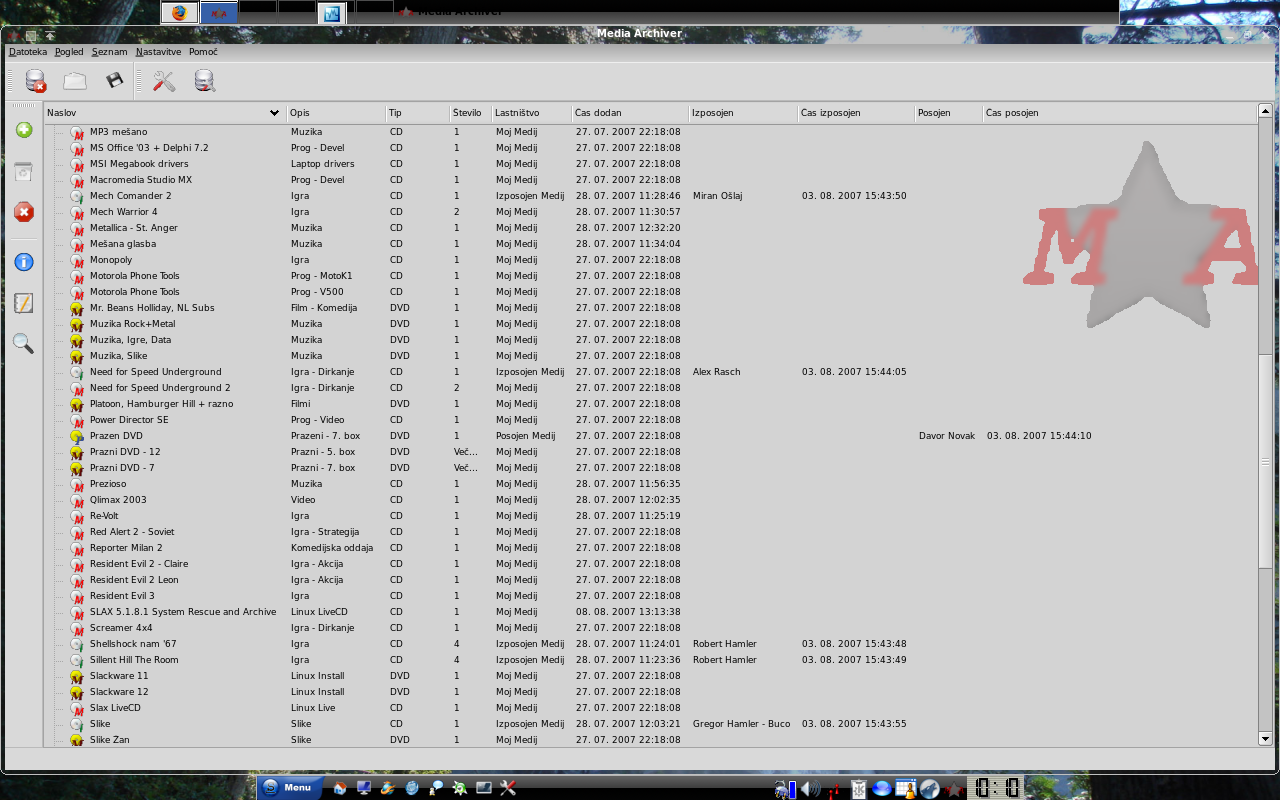Click the red tools icon in bottom taskbar
The width and height of the screenshot is (1280, 800).
508,788
